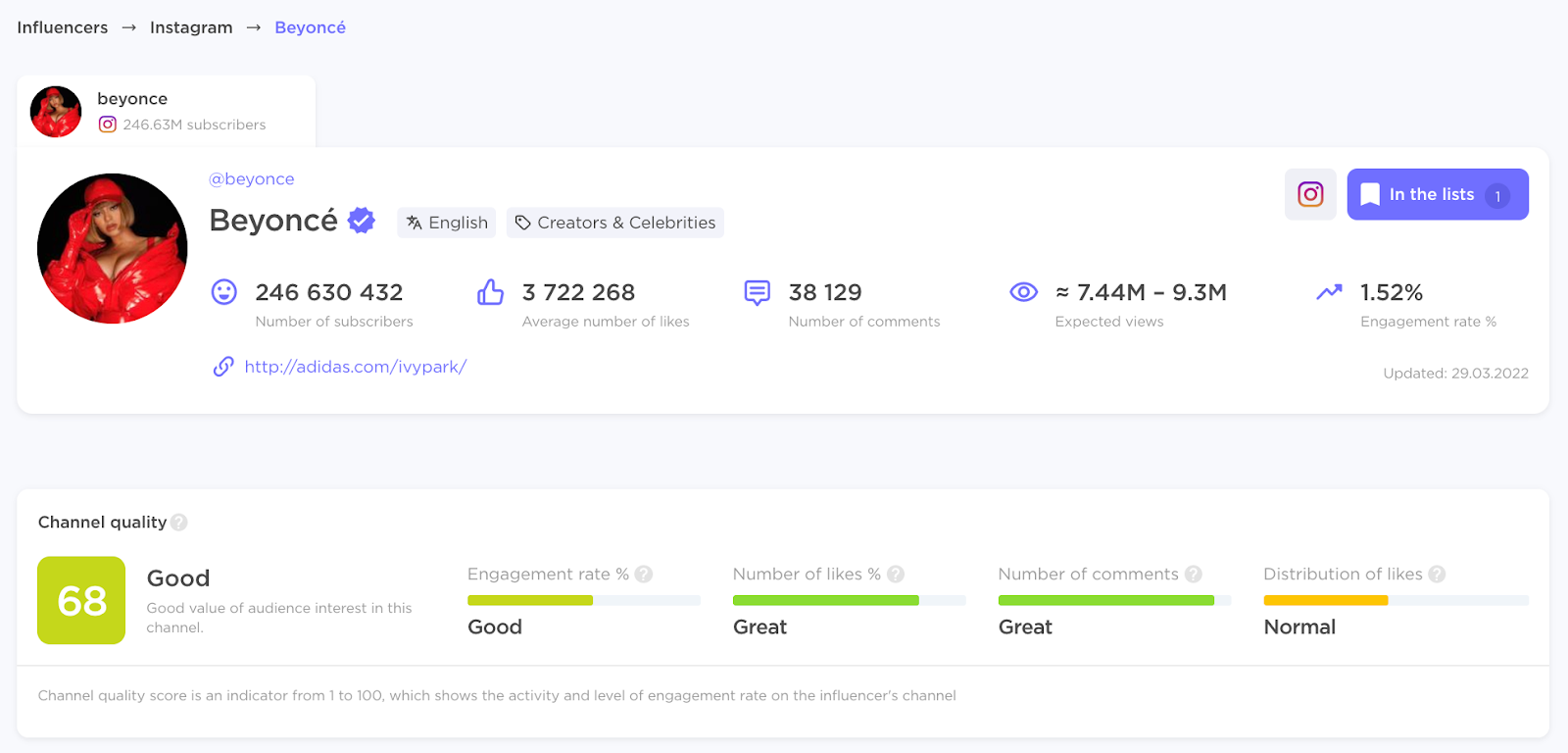
Task: Click the translate icon in English tag
Action: (415, 223)
